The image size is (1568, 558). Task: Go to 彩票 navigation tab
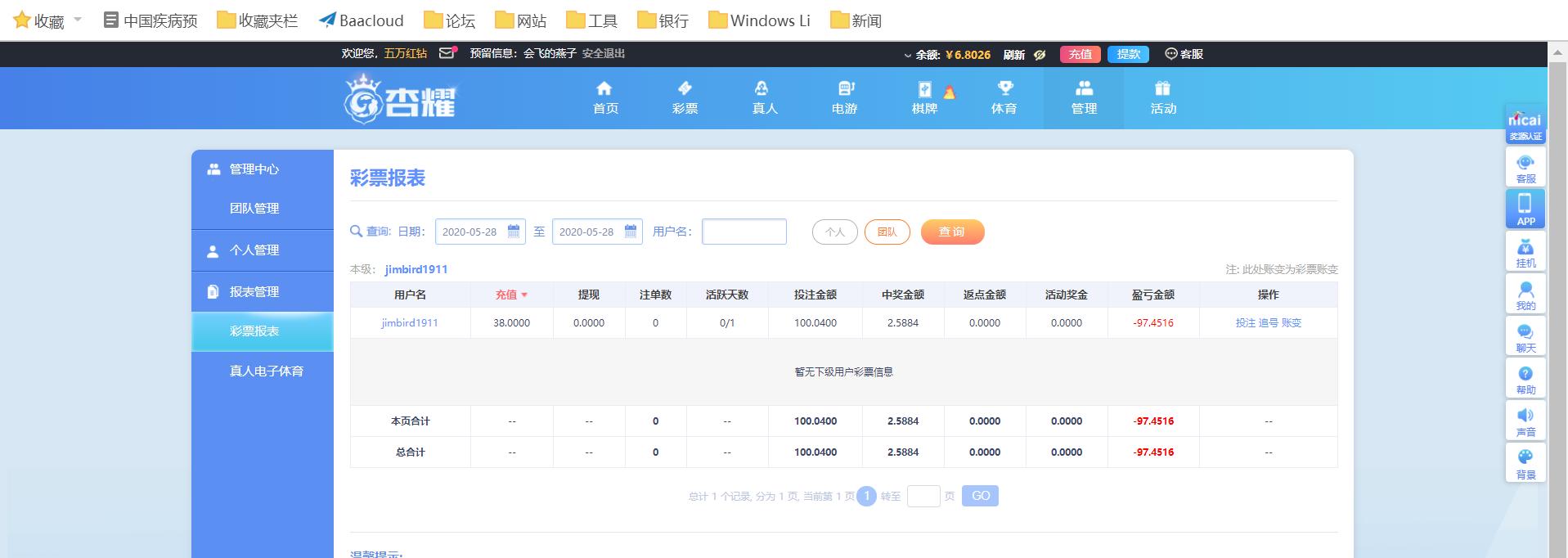pyautogui.click(x=685, y=98)
